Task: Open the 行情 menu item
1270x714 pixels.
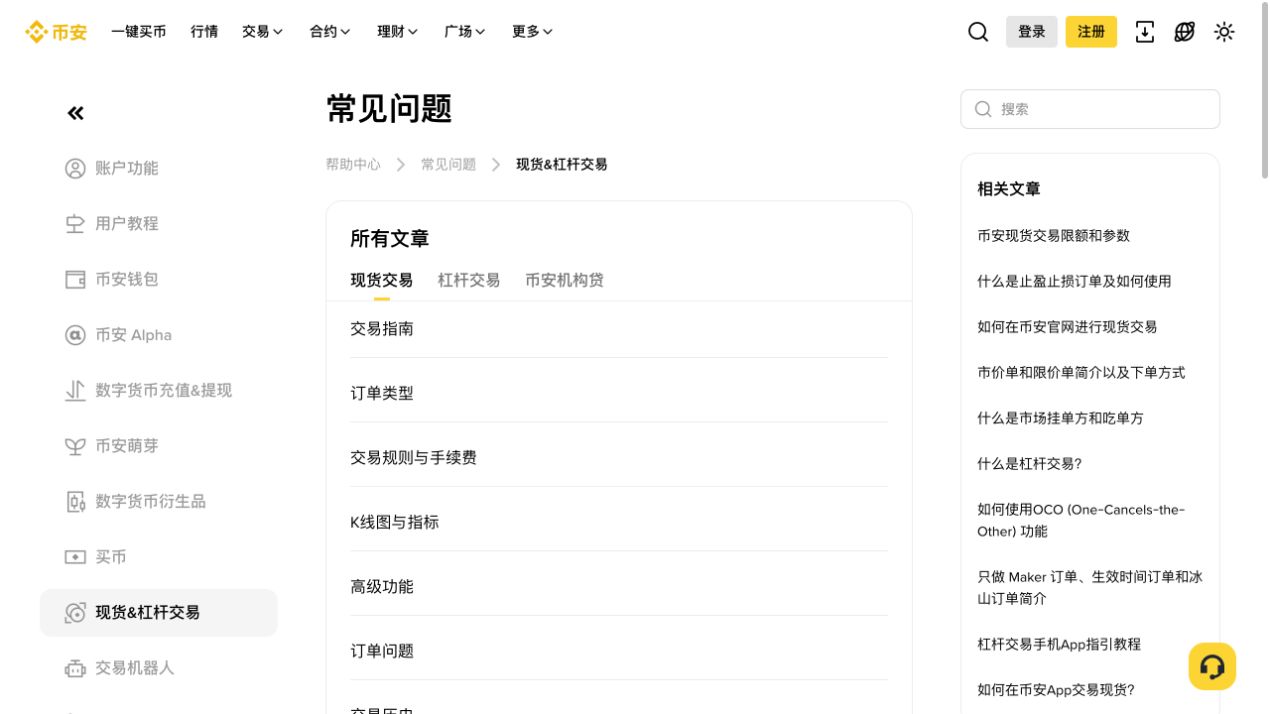Action: pyautogui.click(x=204, y=32)
